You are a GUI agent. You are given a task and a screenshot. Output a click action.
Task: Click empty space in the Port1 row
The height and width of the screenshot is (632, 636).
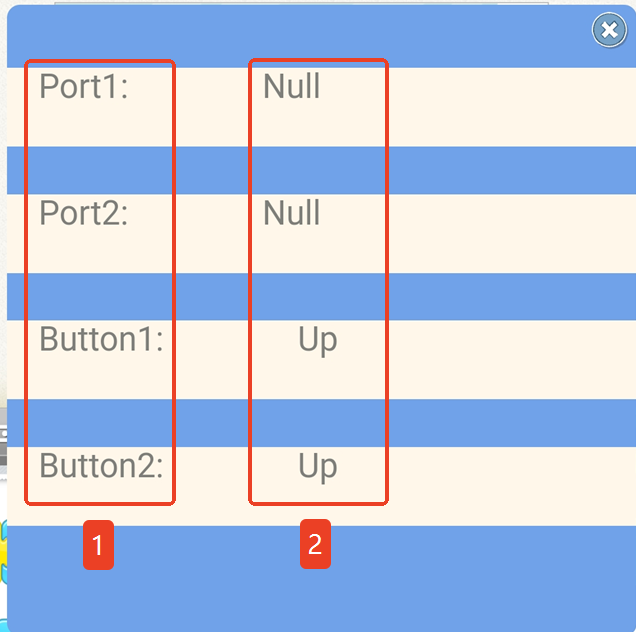coord(511,107)
